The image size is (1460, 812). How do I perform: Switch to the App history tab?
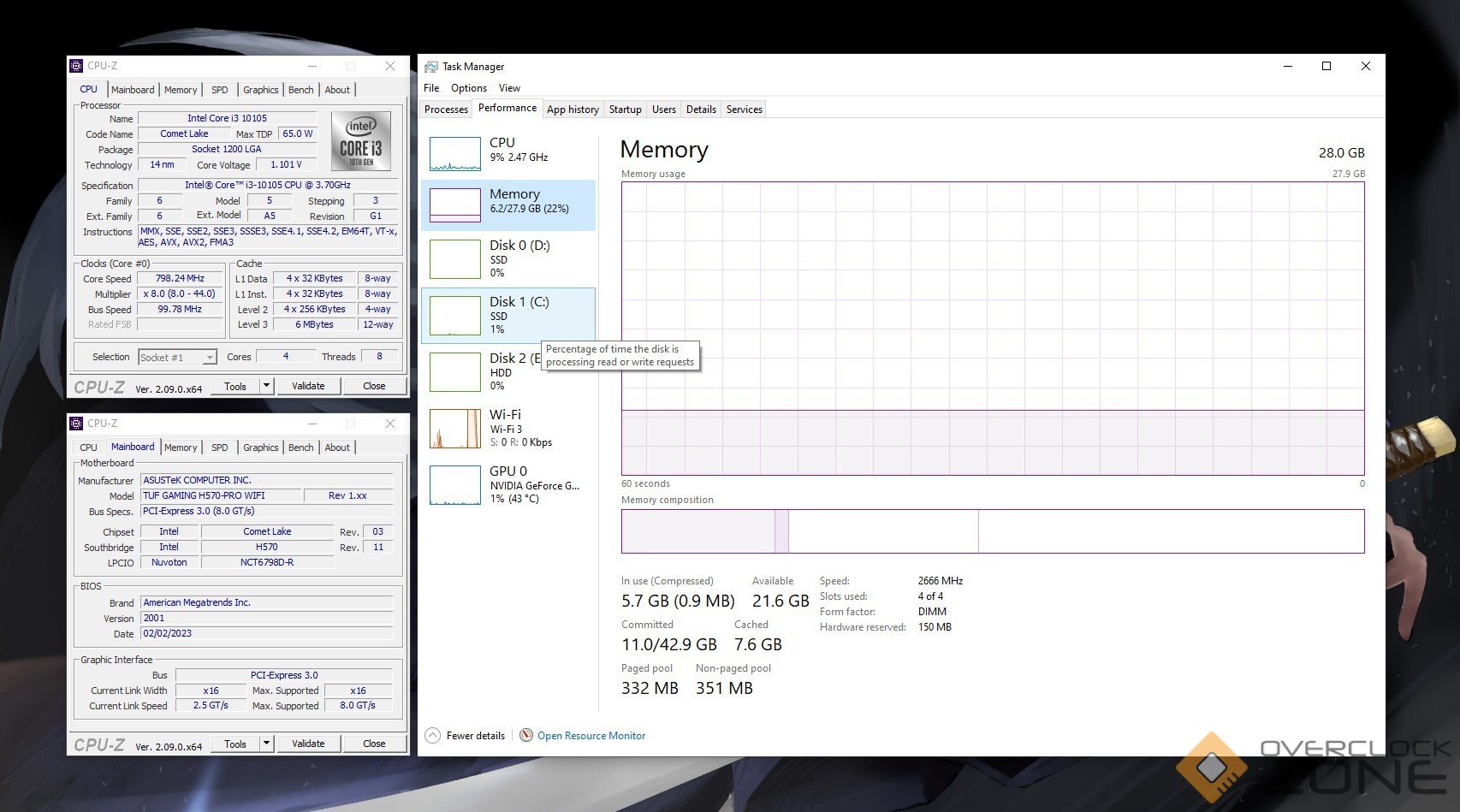573,110
